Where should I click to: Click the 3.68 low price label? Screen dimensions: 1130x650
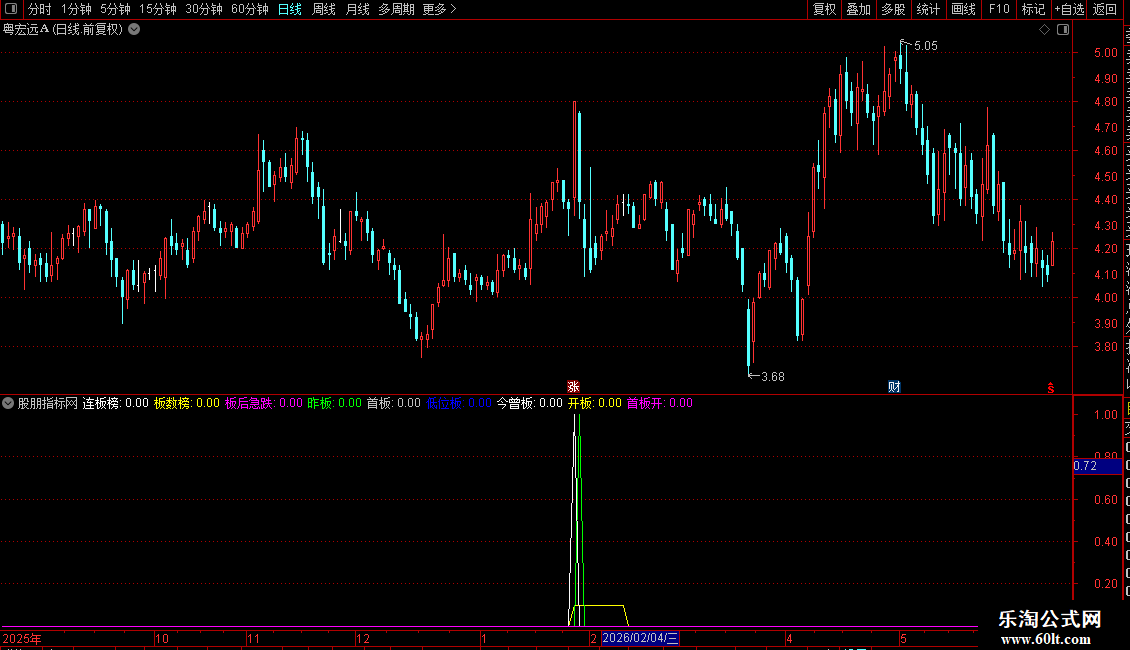(x=773, y=376)
